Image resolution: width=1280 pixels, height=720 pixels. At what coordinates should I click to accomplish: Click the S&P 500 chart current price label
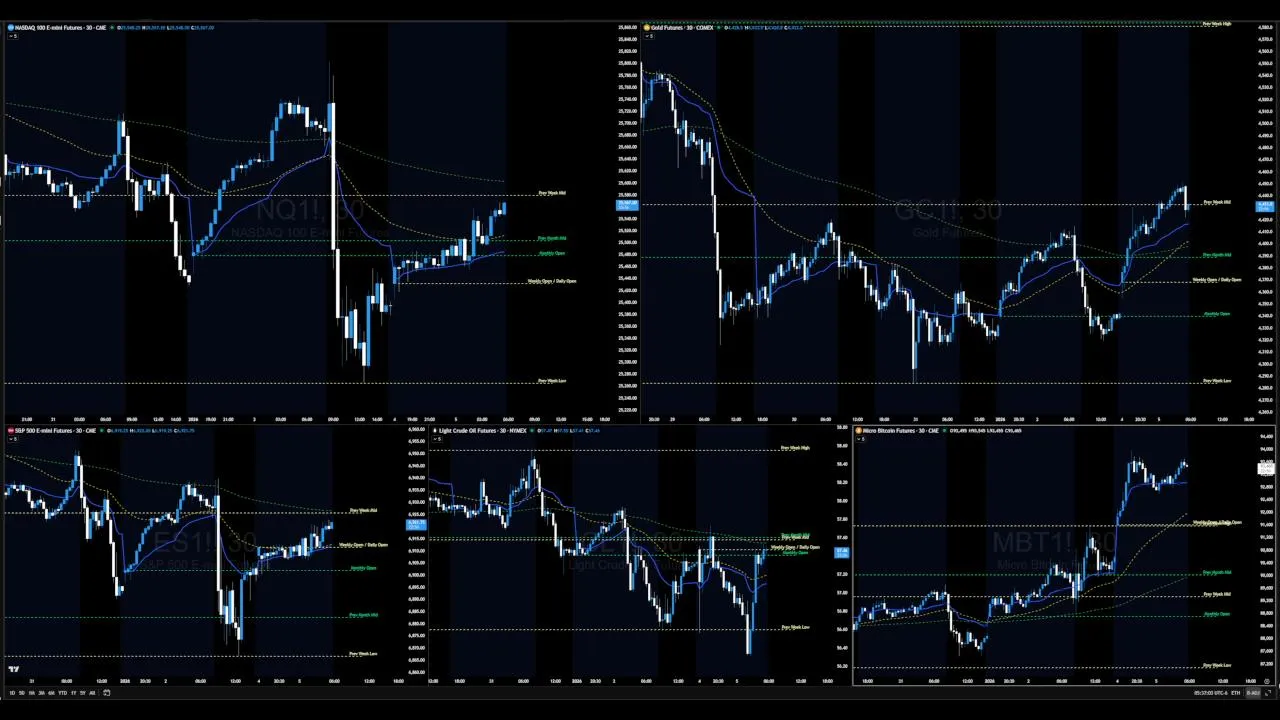click(x=416, y=525)
